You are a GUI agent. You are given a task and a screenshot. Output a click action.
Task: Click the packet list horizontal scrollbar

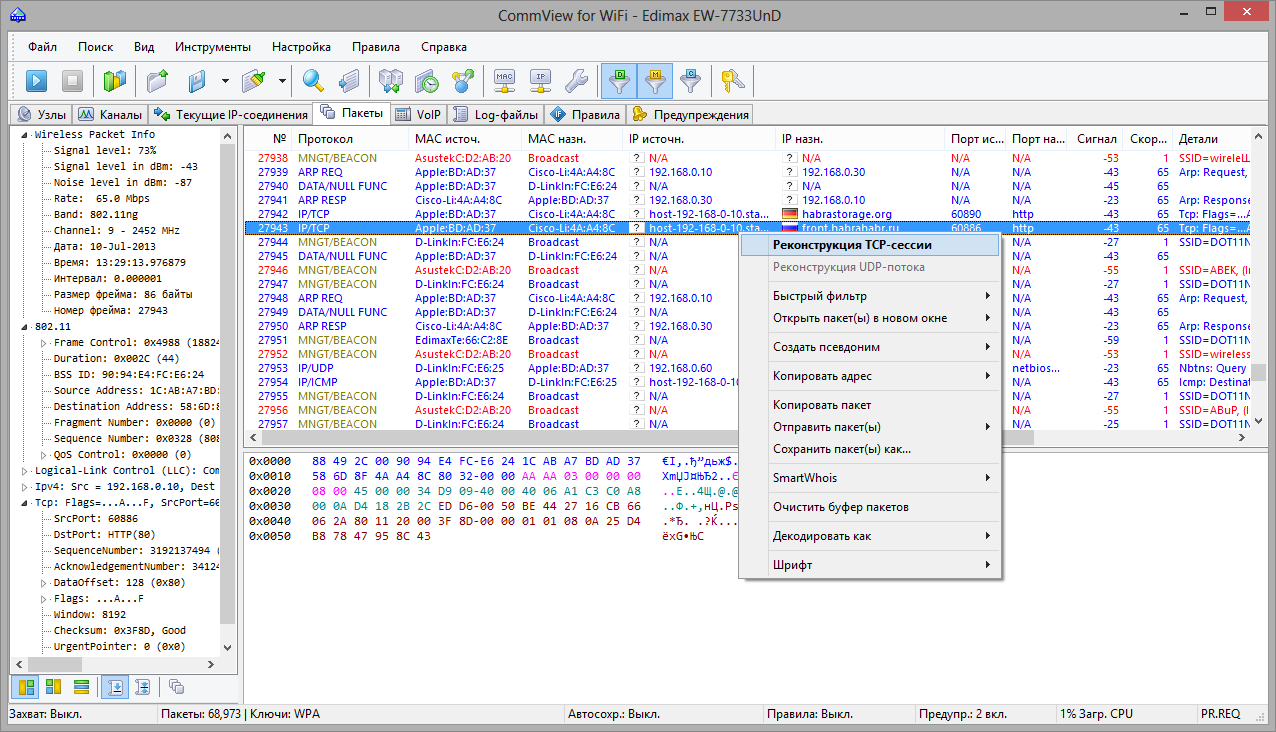[x=748, y=437]
